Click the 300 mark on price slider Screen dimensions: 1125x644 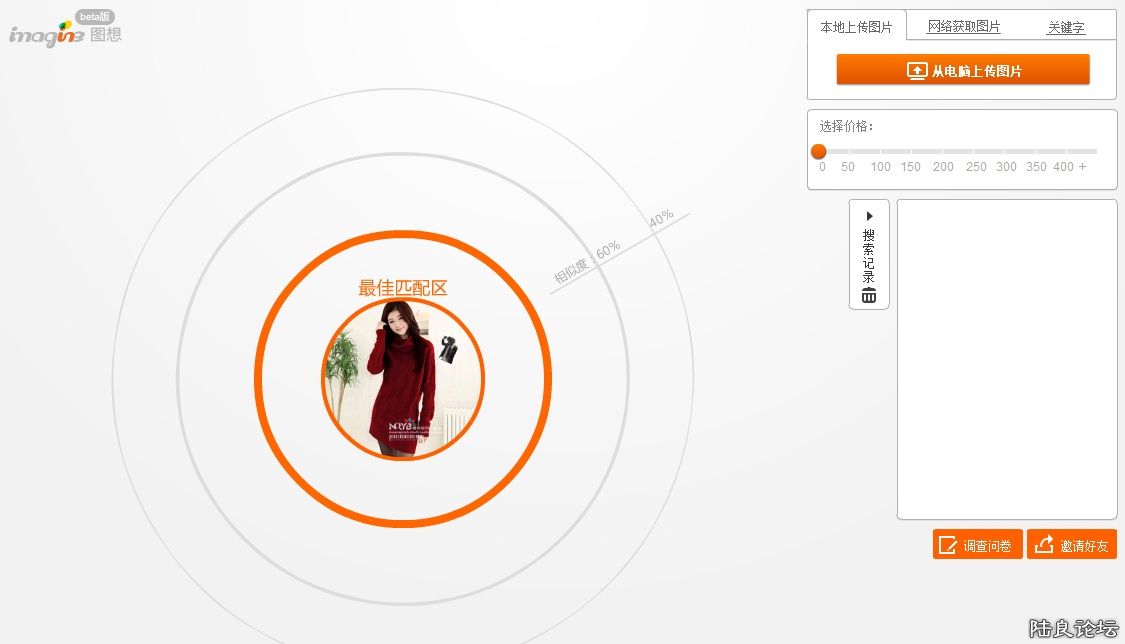pos(1006,152)
